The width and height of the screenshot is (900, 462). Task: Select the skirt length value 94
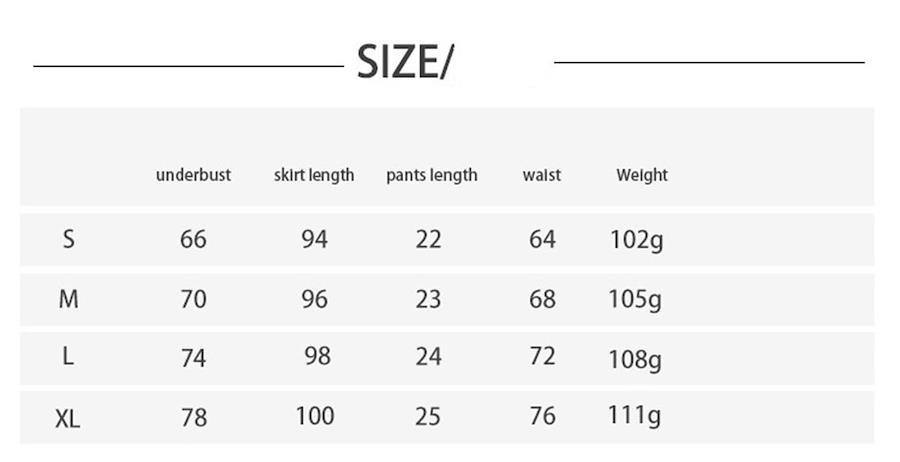314,239
